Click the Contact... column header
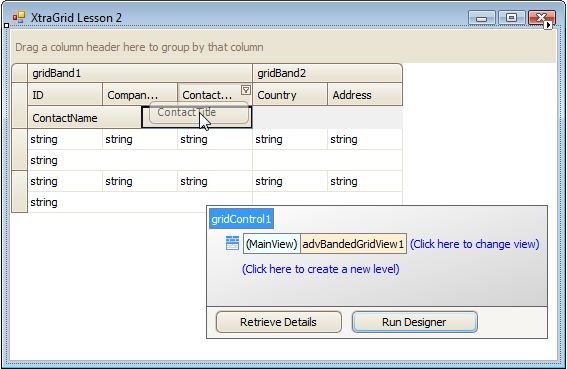The width and height of the screenshot is (567, 369). [215, 95]
